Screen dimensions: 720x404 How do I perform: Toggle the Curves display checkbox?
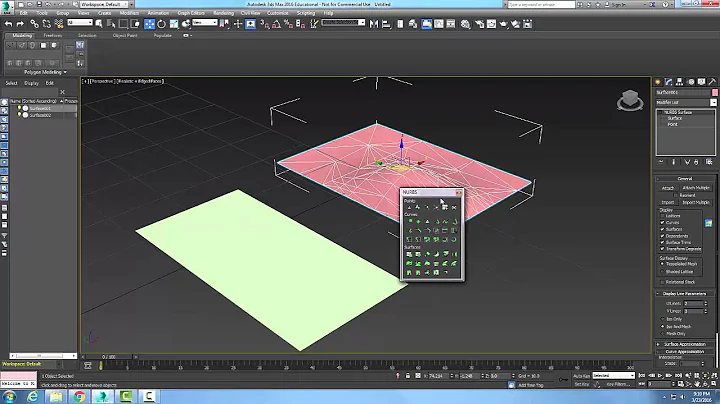coord(663,222)
